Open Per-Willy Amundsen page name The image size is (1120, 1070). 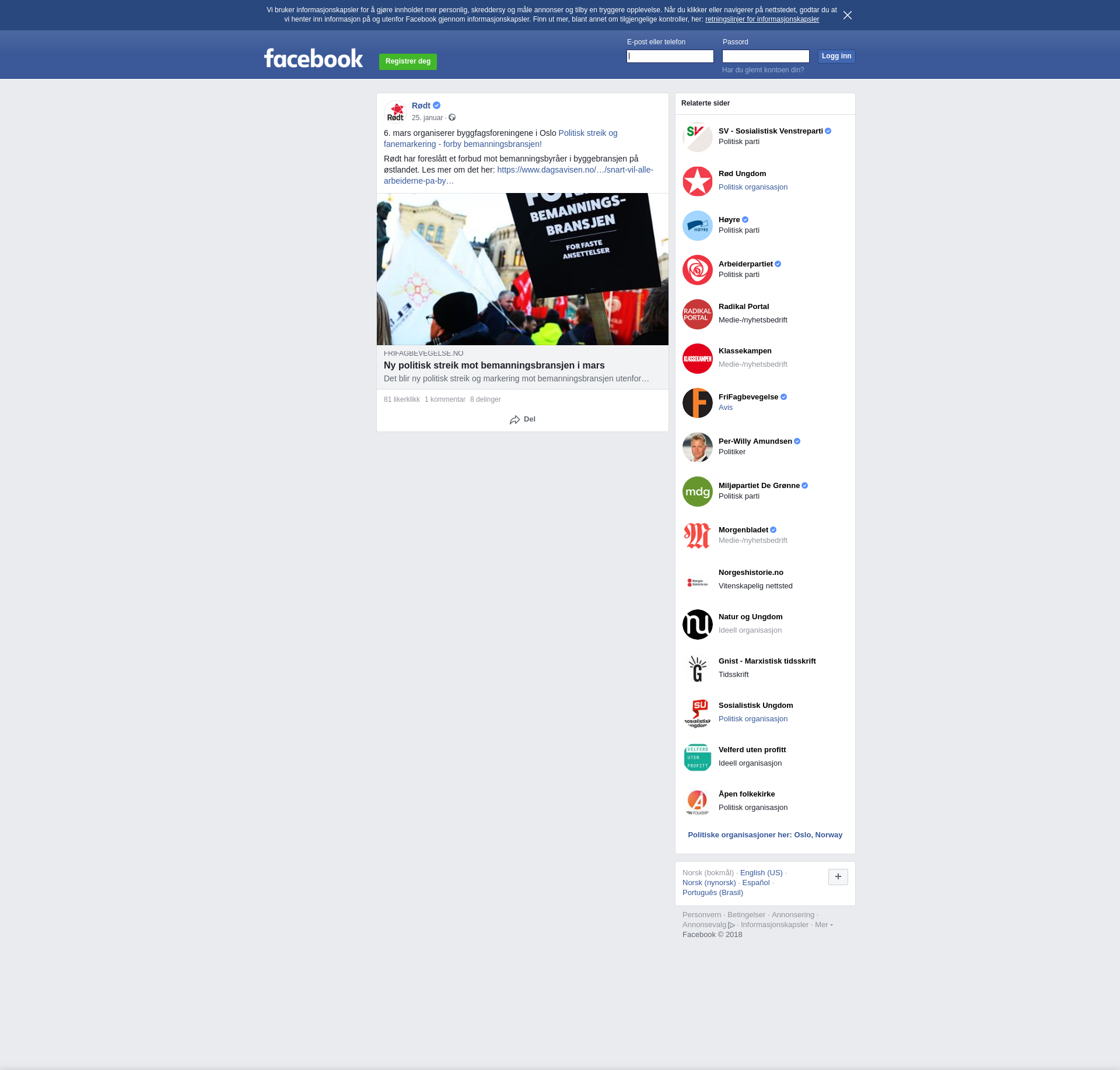755,441
